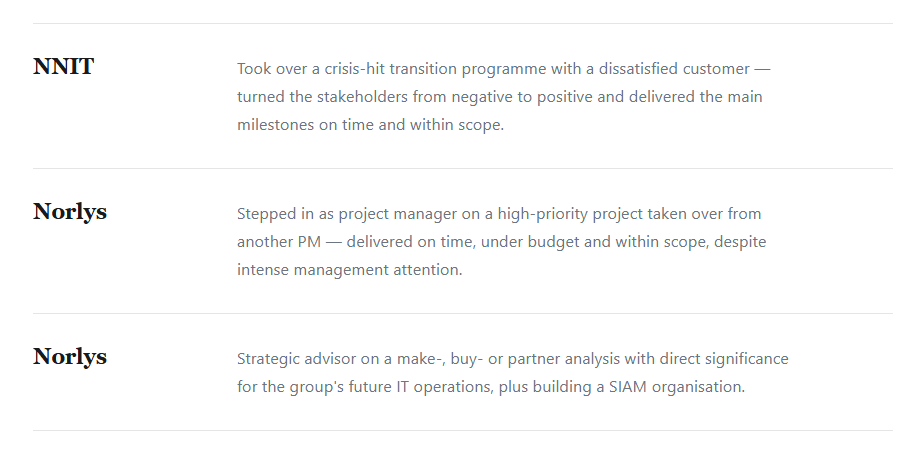Click the divider line below the last Norlys row
919x464 pixels.
coord(462,431)
